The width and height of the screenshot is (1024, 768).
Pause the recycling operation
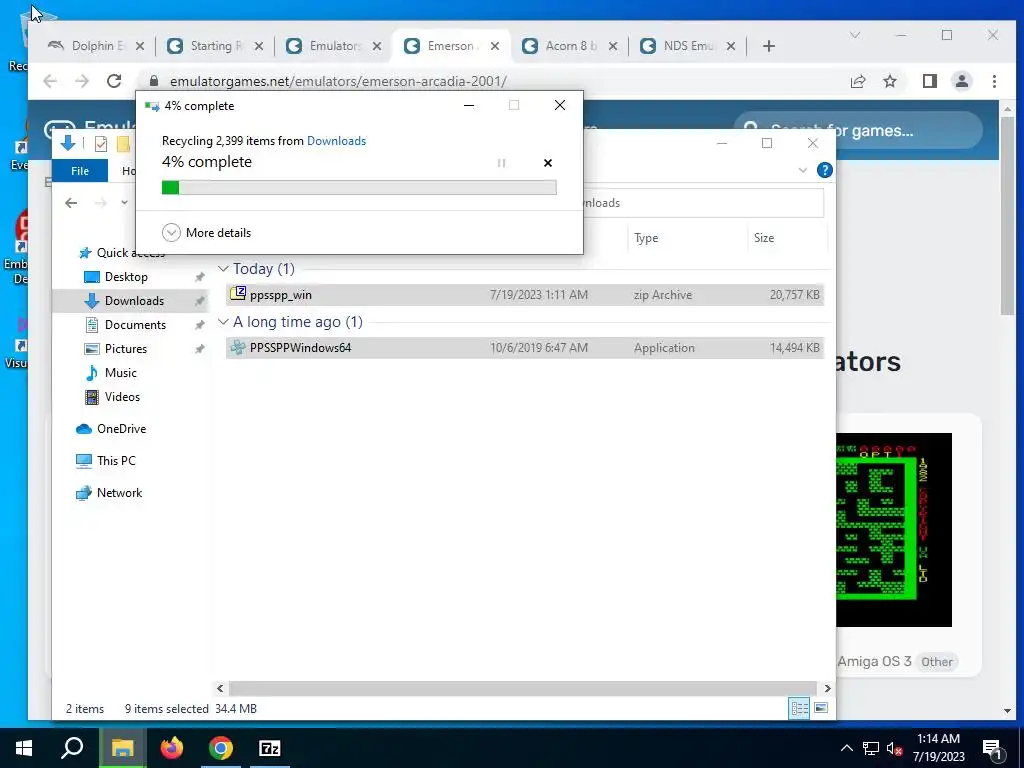click(501, 163)
